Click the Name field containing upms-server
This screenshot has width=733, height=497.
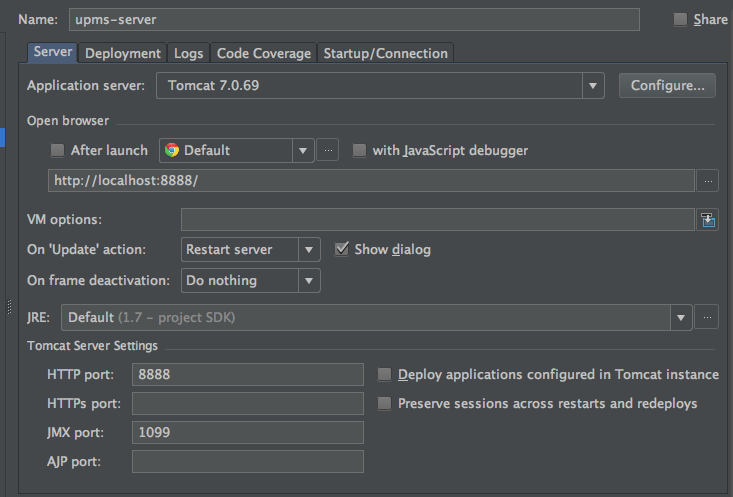pos(354,20)
